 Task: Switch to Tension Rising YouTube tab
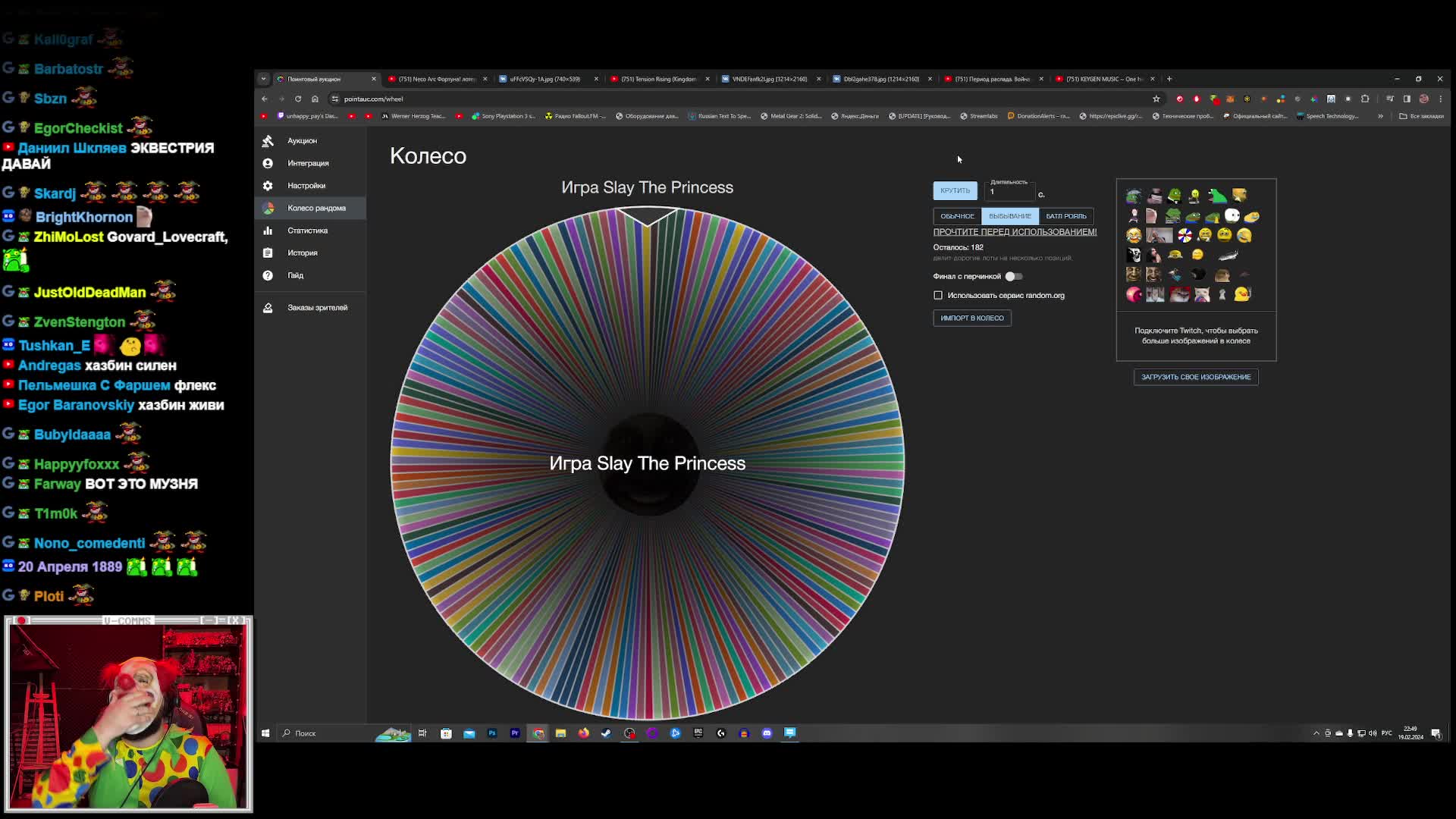pyautogui.click(x=658, y=79)
